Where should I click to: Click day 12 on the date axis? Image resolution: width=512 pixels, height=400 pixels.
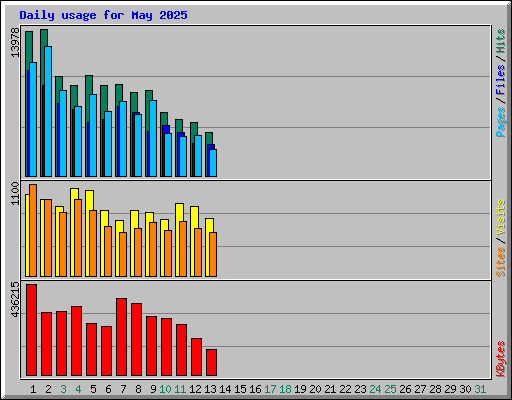tap(195, 389)
